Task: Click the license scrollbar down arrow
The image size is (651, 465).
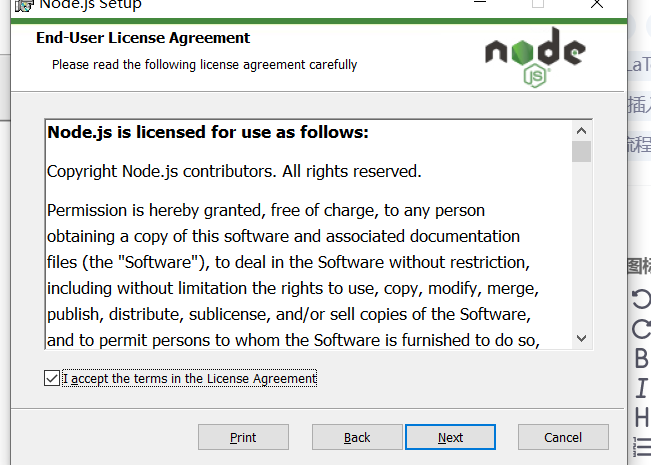Action: [581, 338]
